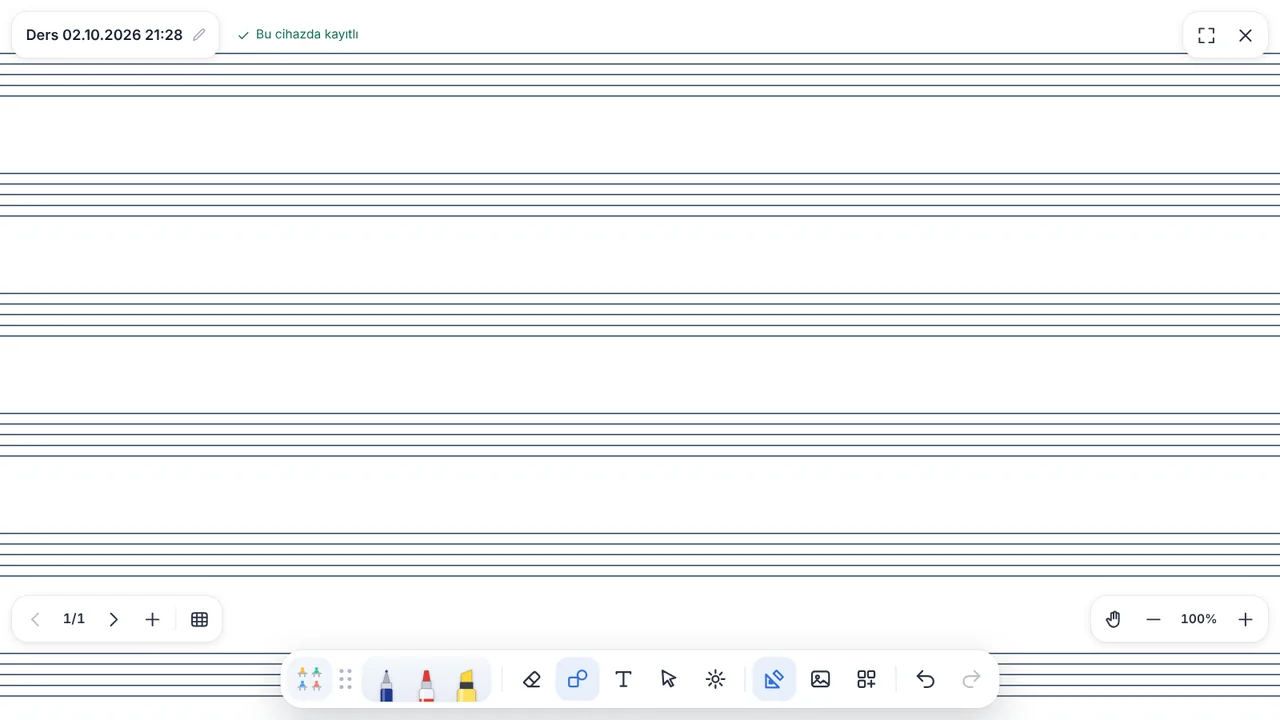
Task: Edit the lesson title with pencil icon
Action: (x=199, y=35)
